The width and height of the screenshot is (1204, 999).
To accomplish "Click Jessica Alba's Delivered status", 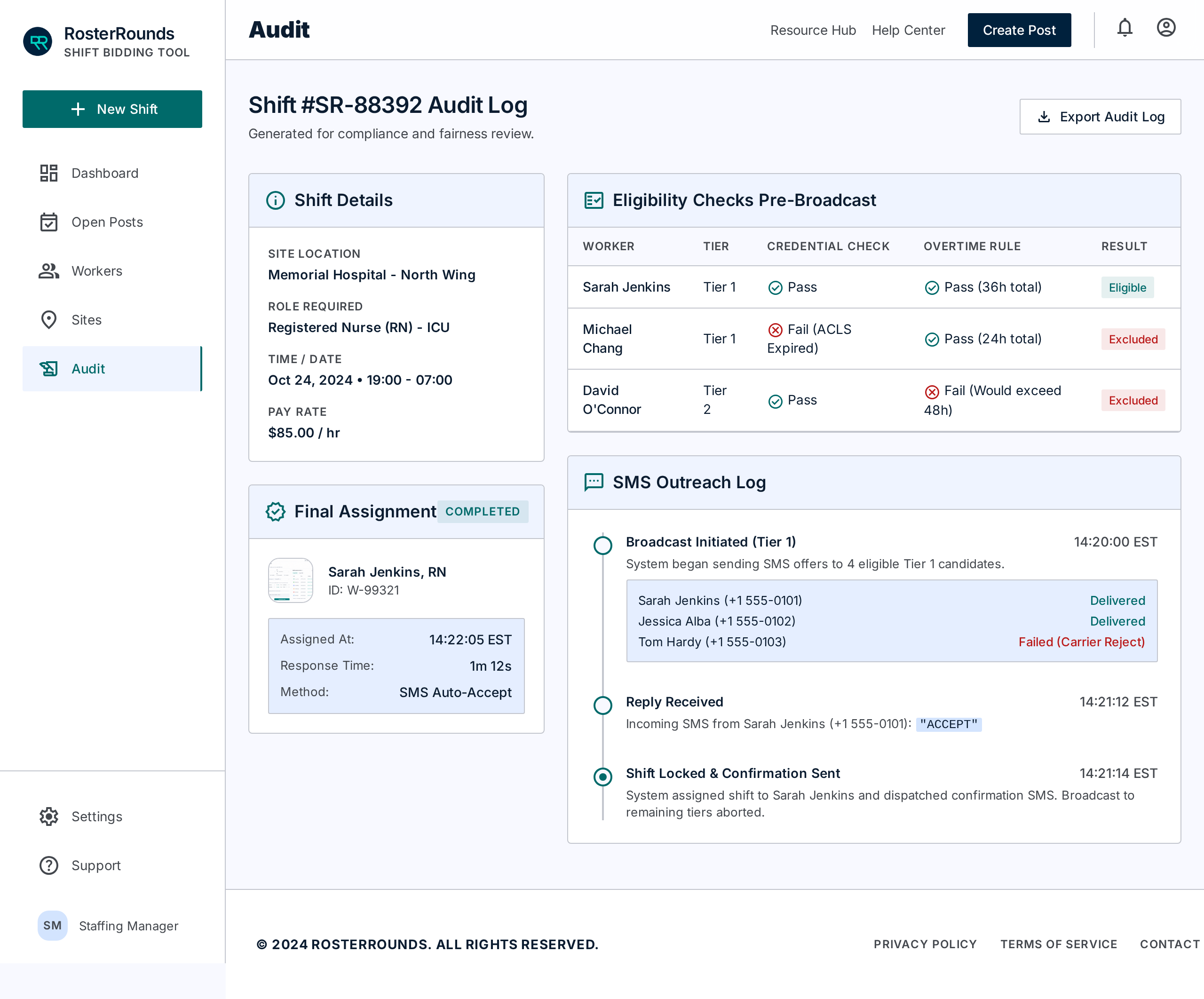I will point(1117,621).
